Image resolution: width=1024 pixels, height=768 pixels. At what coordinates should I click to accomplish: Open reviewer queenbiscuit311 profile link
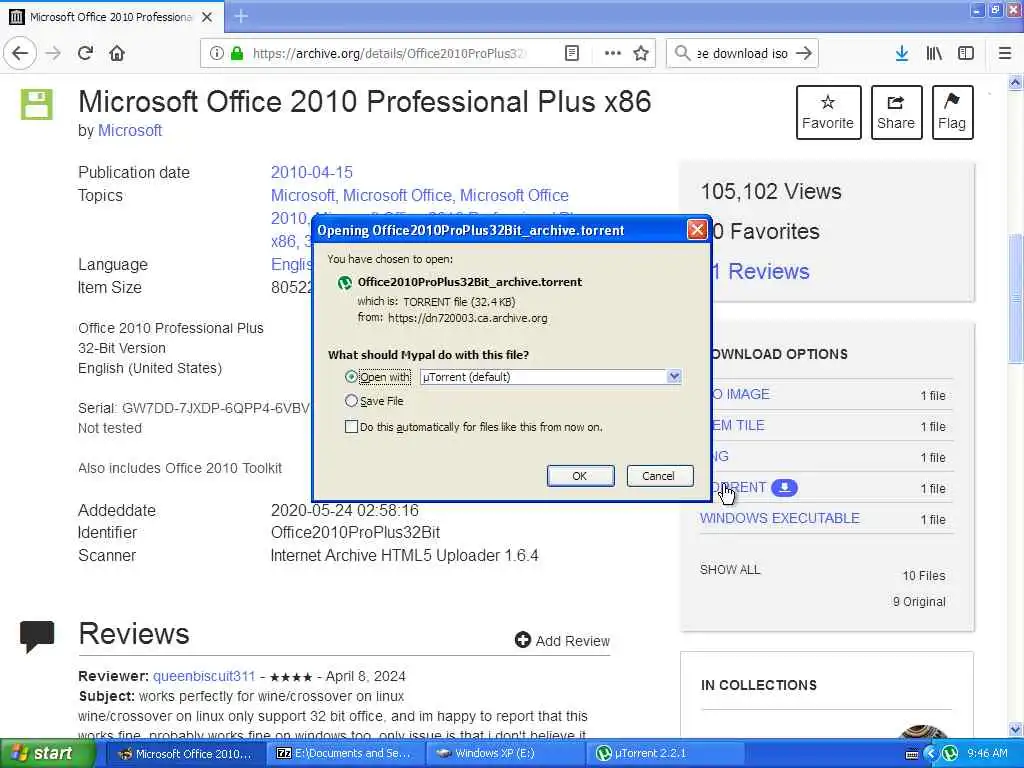(204, 676)
